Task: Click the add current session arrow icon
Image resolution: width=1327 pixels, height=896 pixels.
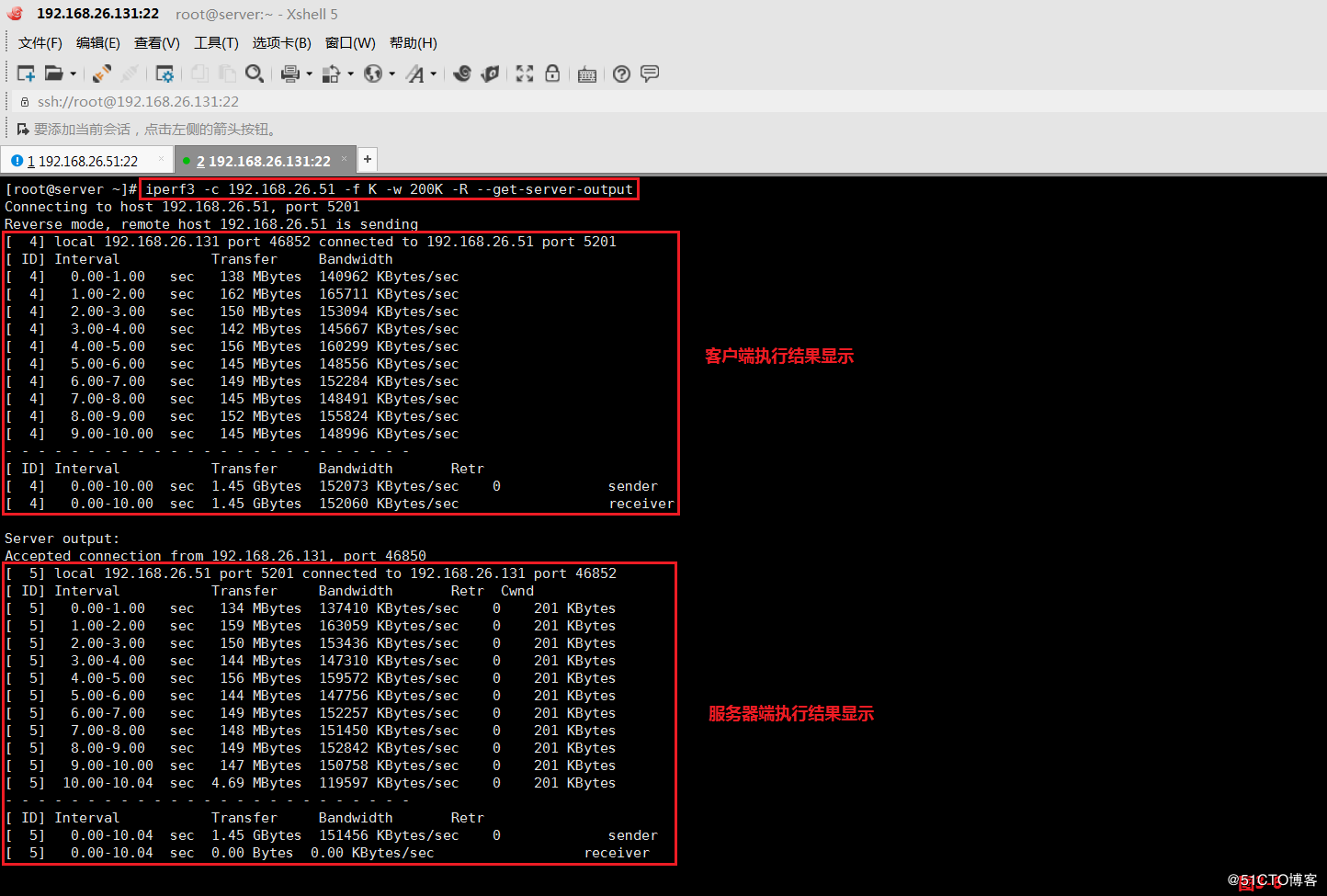Action: coord(23,129)
